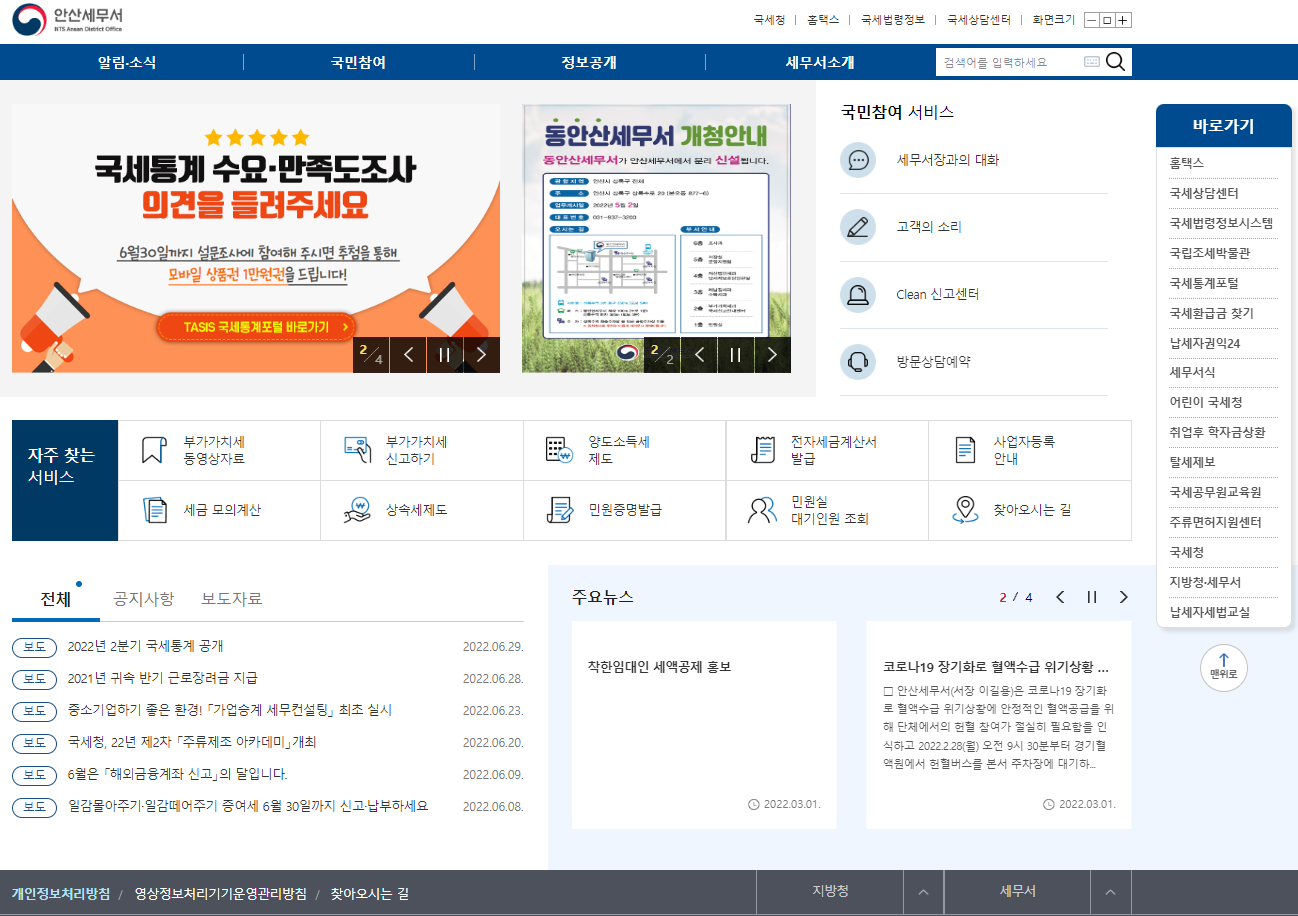
Task: Open 부가가치세 신고하기 icon
Action: pyautogui.click(x=357, y=448)
